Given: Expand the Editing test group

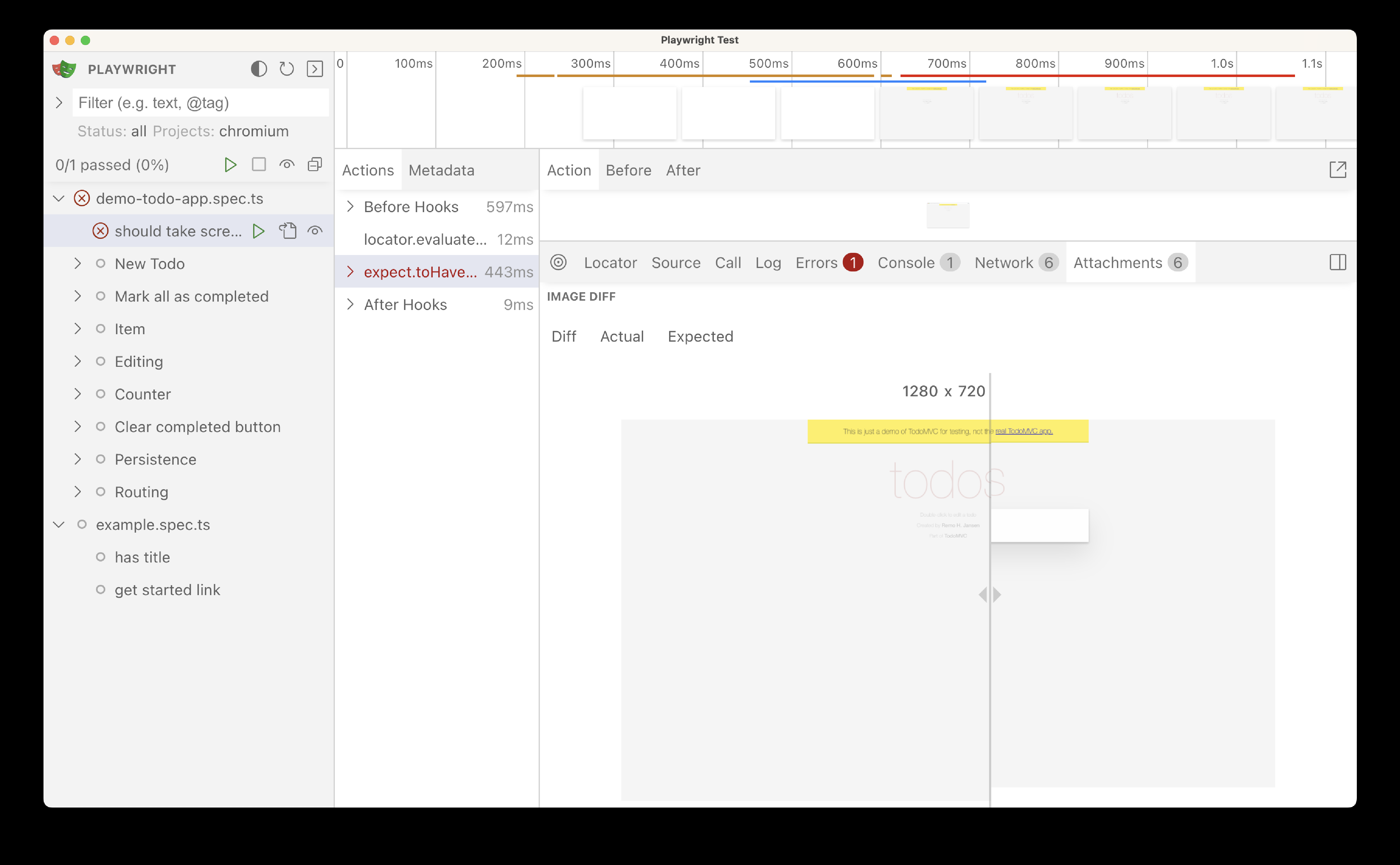Looking at the screenshot, I should (78, 362).
